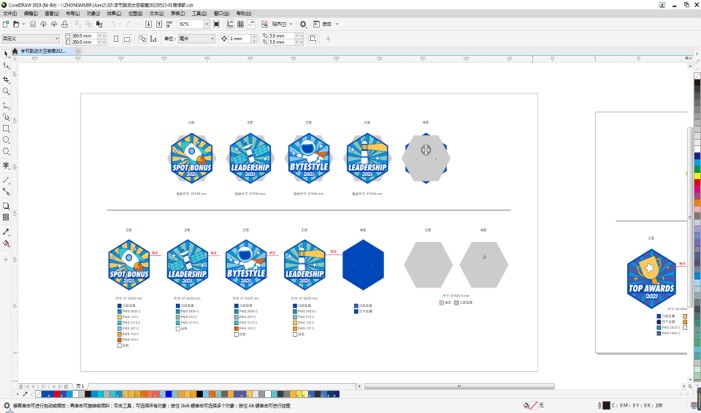Image resolution: width=701 pixels, height=413 pixels.
Task: Expand the zoom level 62% dropdown
Action: [207, 24]
